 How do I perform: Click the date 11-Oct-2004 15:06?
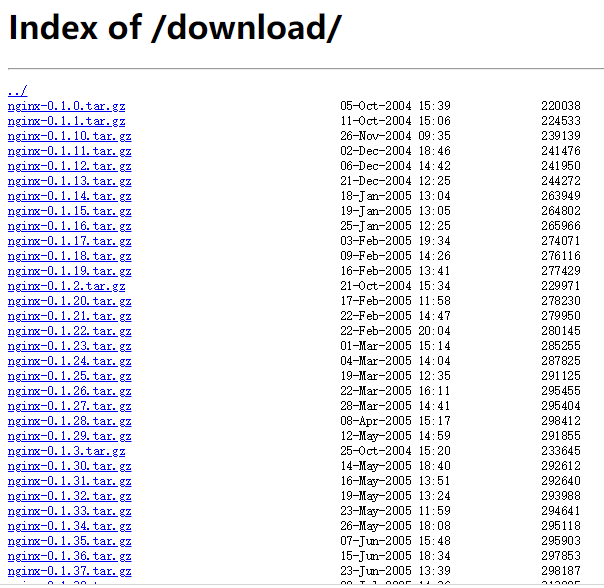tap(395, 121)
